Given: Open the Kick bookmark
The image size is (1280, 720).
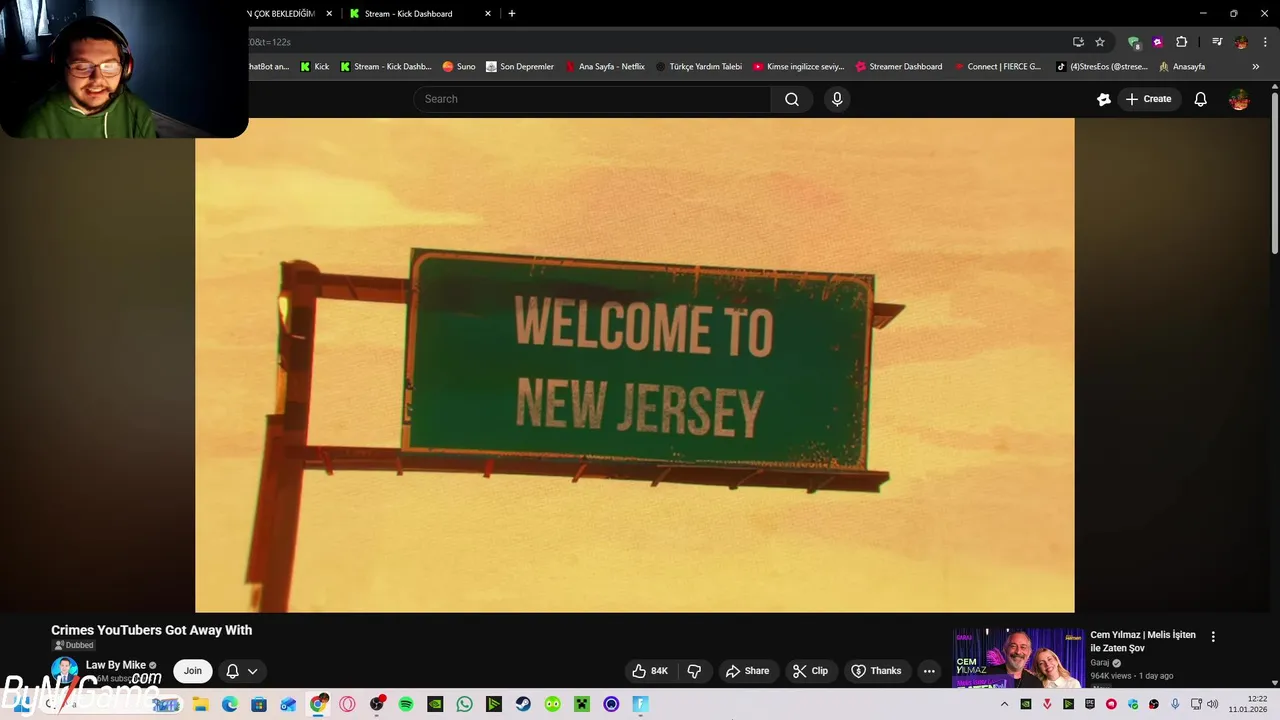Looking at the screenshot, I should coord(314,67).
